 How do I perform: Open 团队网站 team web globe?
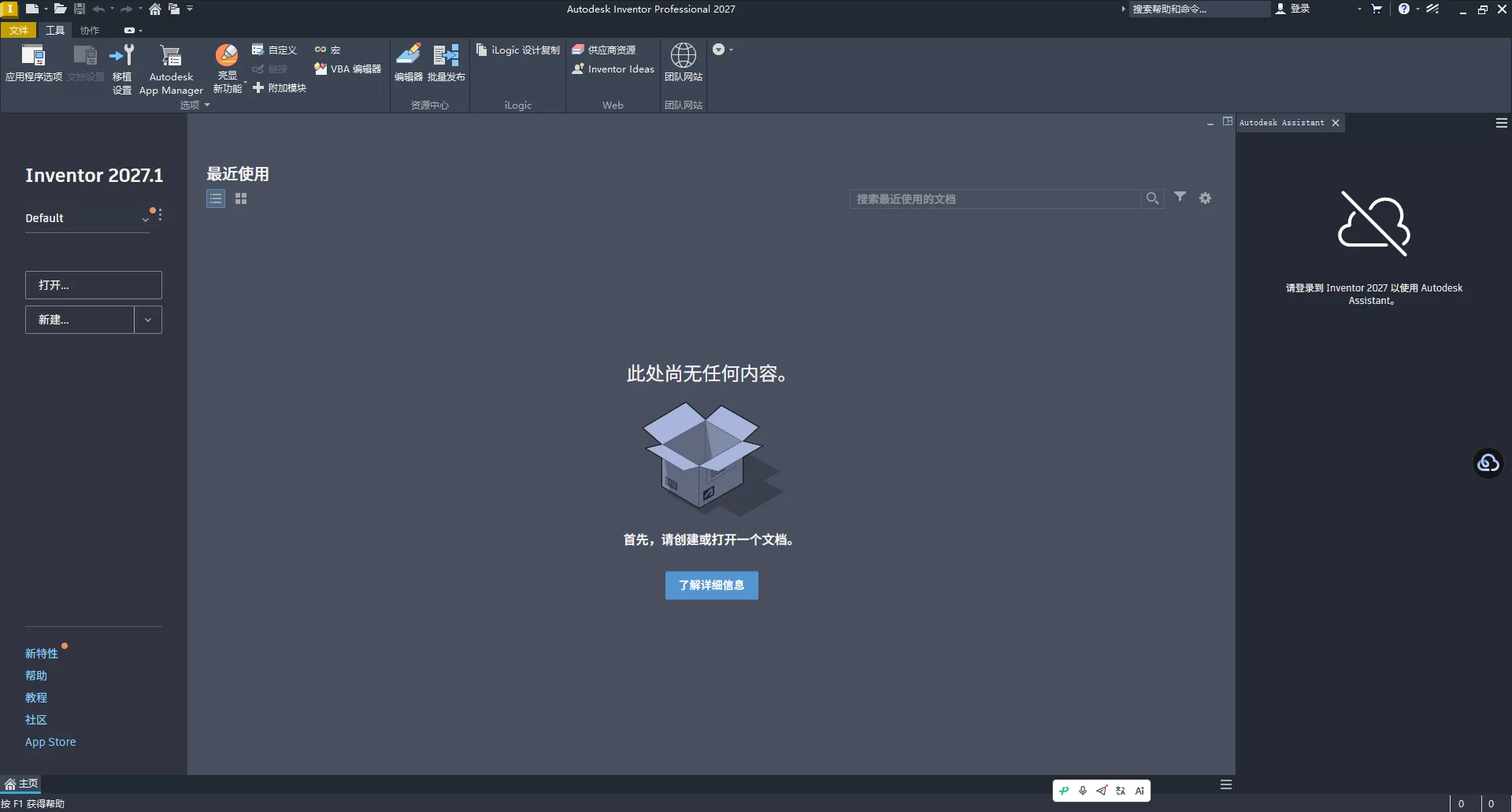(x=683, y=55)
